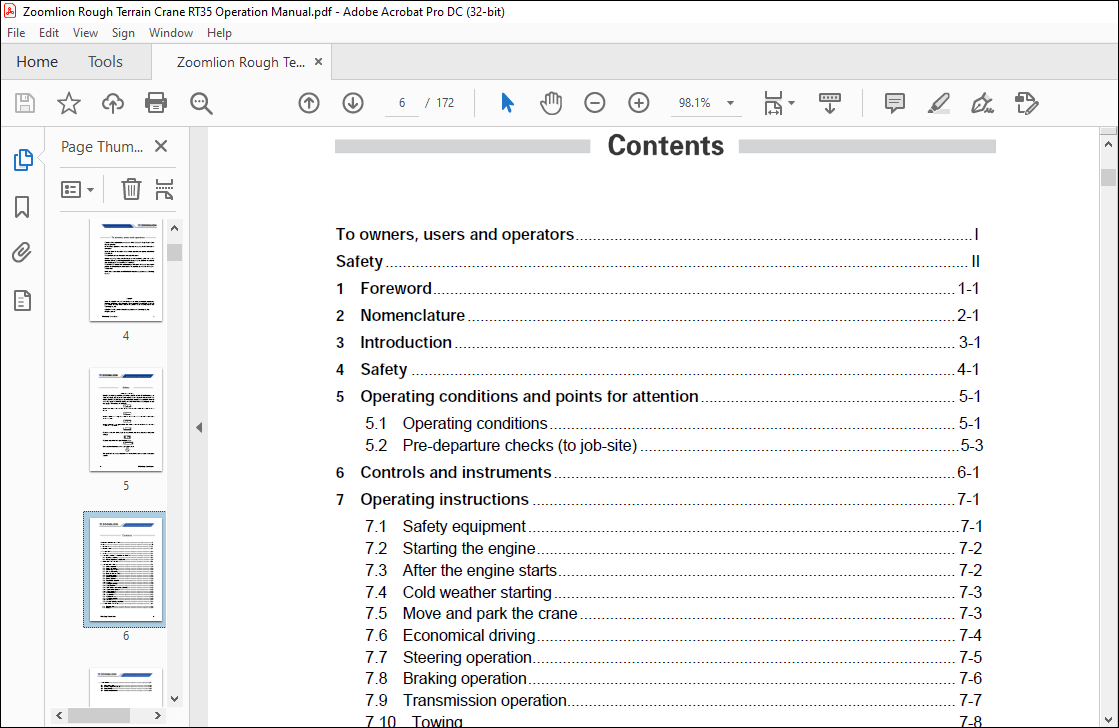
Task: Open the Attachments paperclip panel
Action: click(22, 253)
